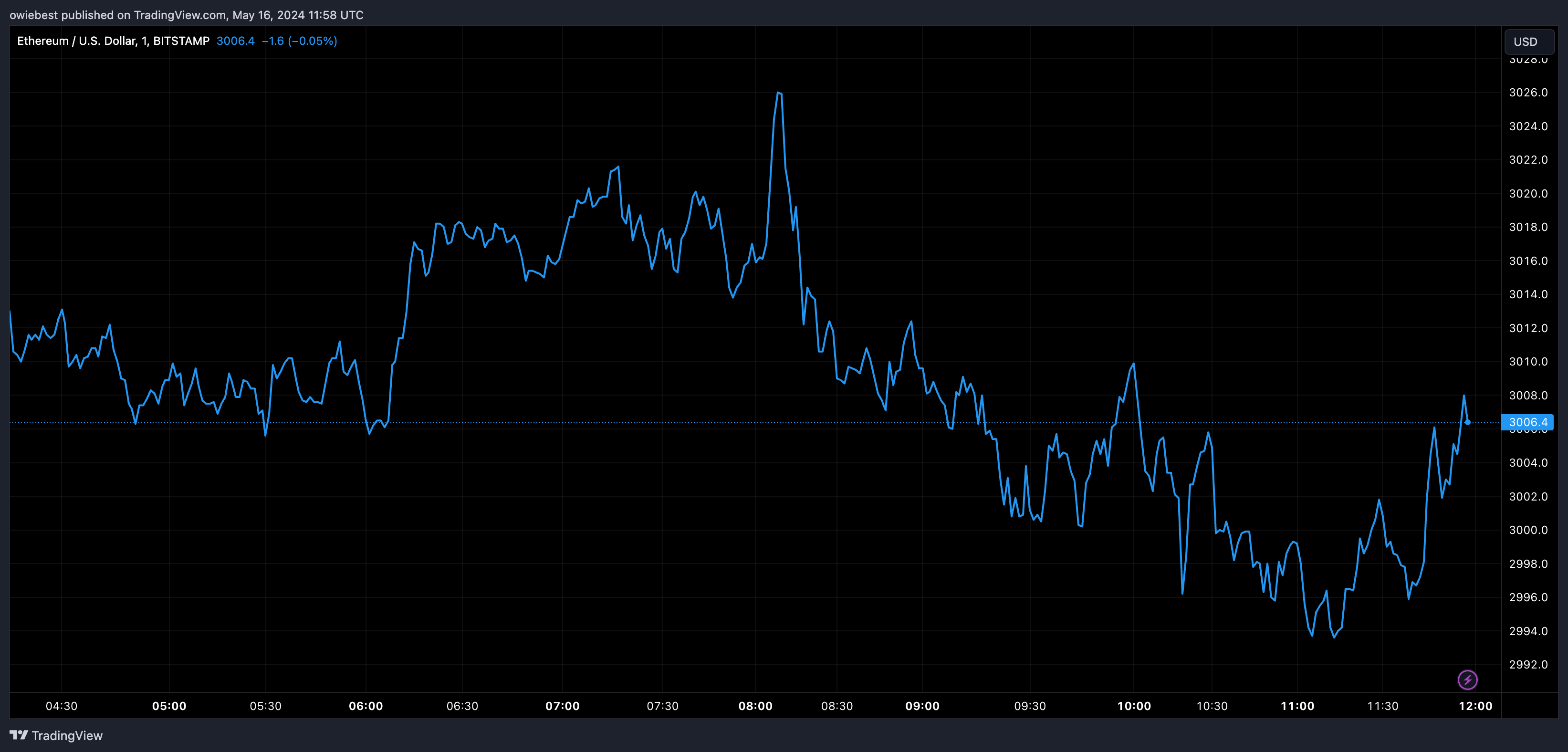This screenshot has height=752, width=1568.
Task: Click the BITSTAMP exchange name in title
Action: [181, 41]
